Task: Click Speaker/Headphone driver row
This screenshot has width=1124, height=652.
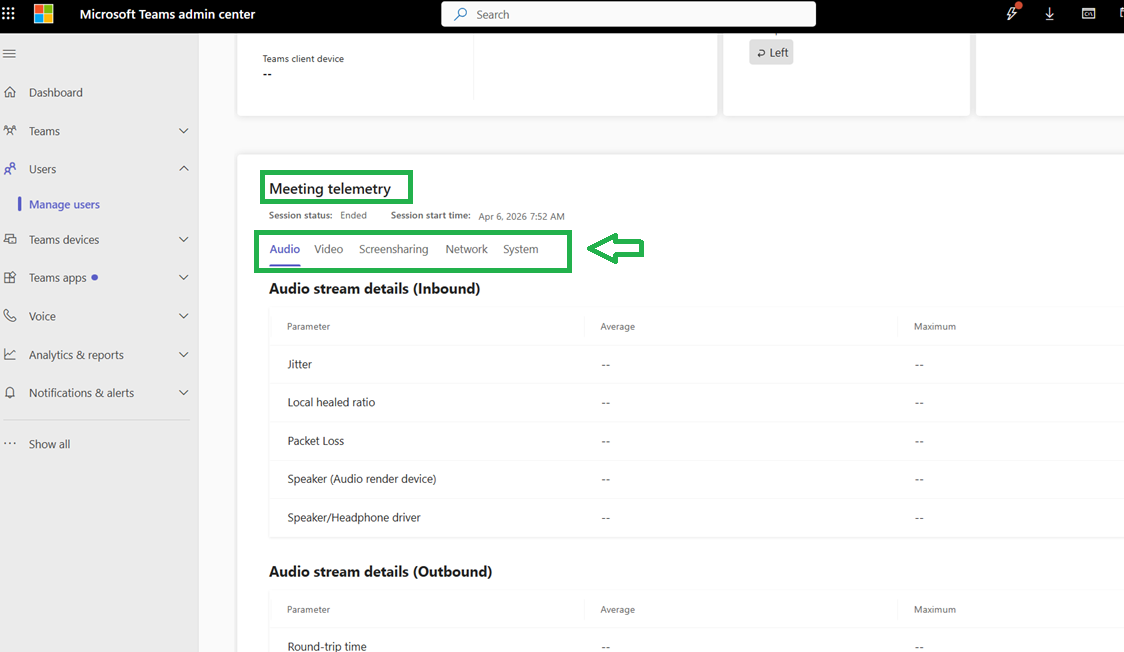Action: pos(696,517)
